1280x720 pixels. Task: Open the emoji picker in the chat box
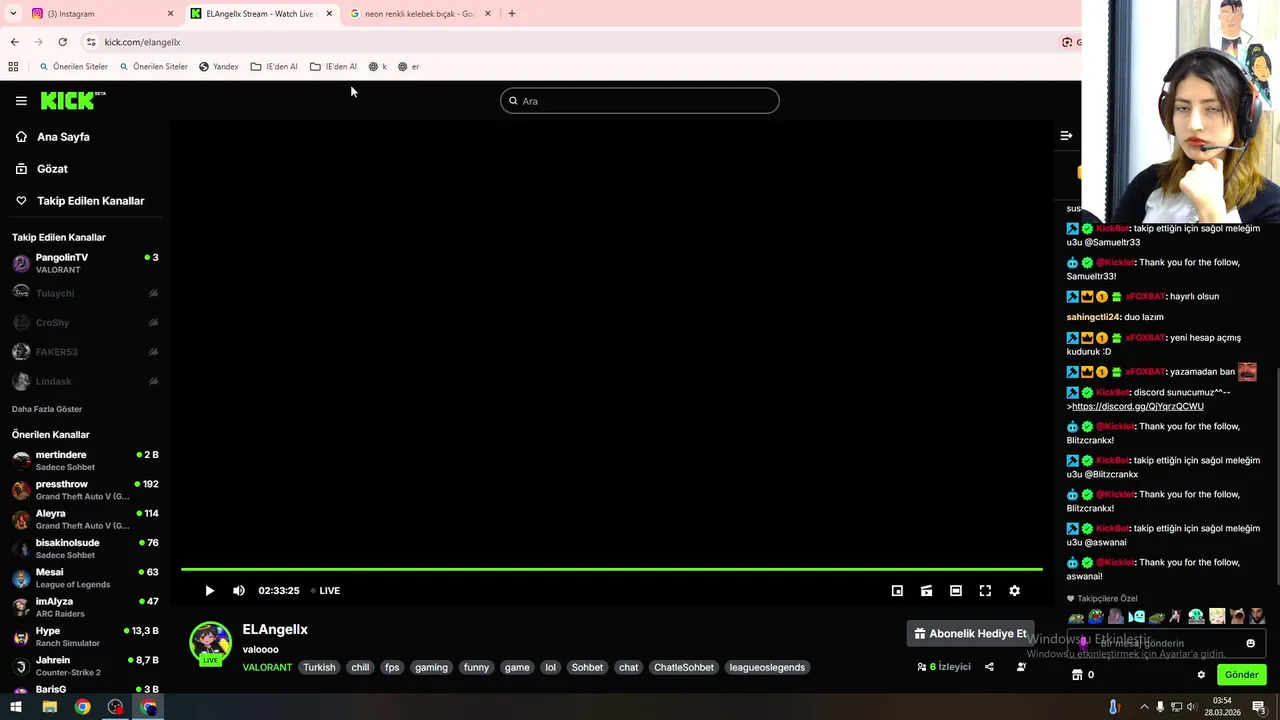pyautogui.click(x=1250, y=643)
